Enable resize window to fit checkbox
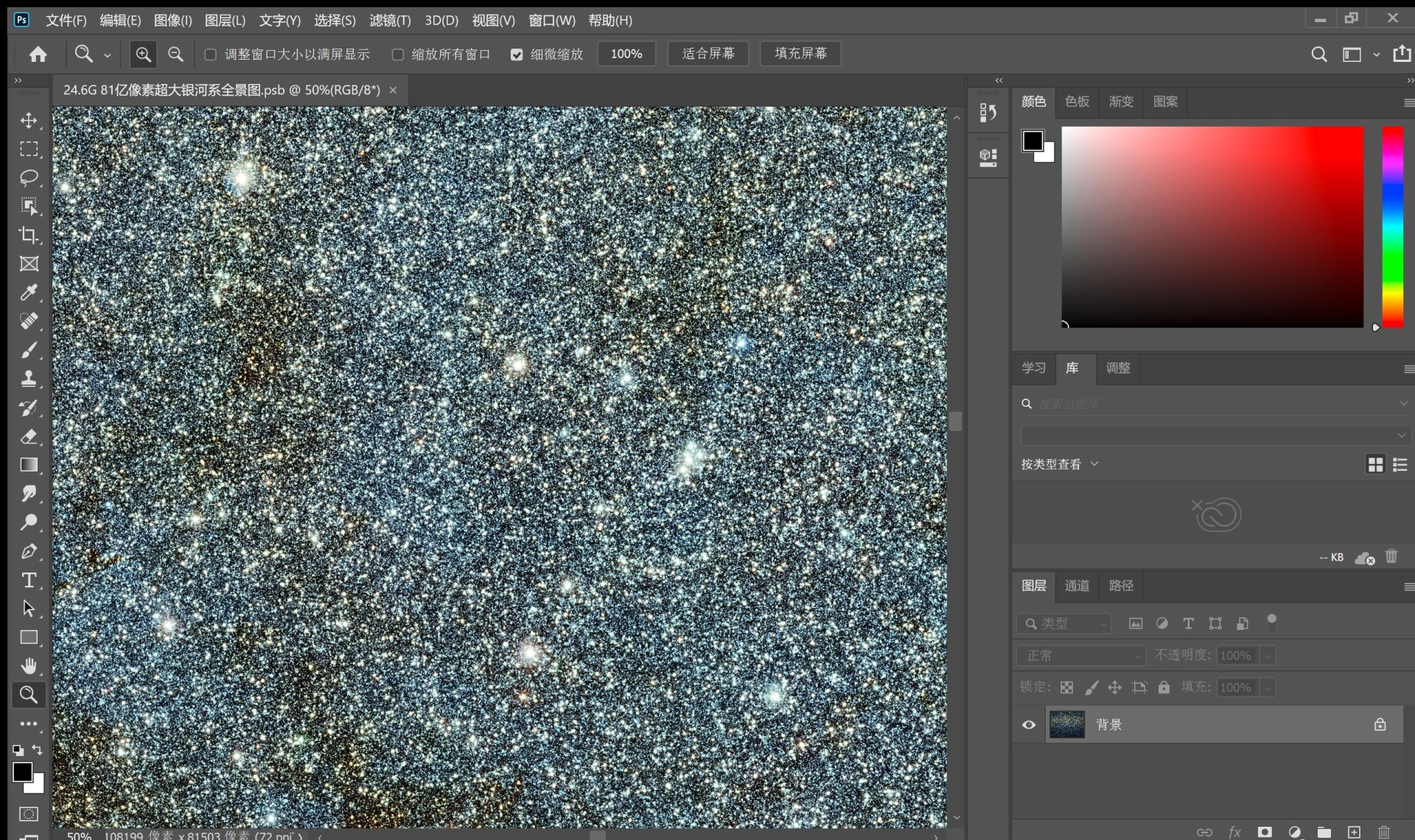1415x840 pixels. (211, 55)
